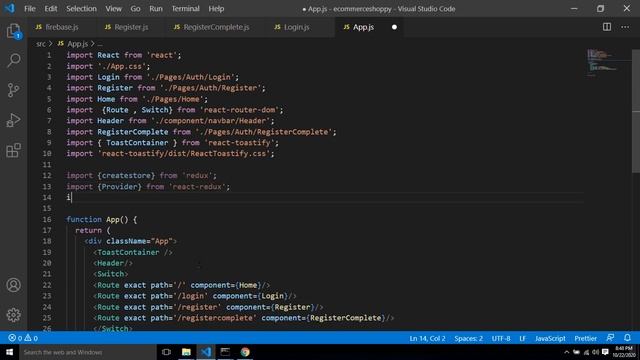This screenshot has height=360, width=640.
Task: Click the Visual Studio Code taskbar icon
Action: click(x=206, y=352)
